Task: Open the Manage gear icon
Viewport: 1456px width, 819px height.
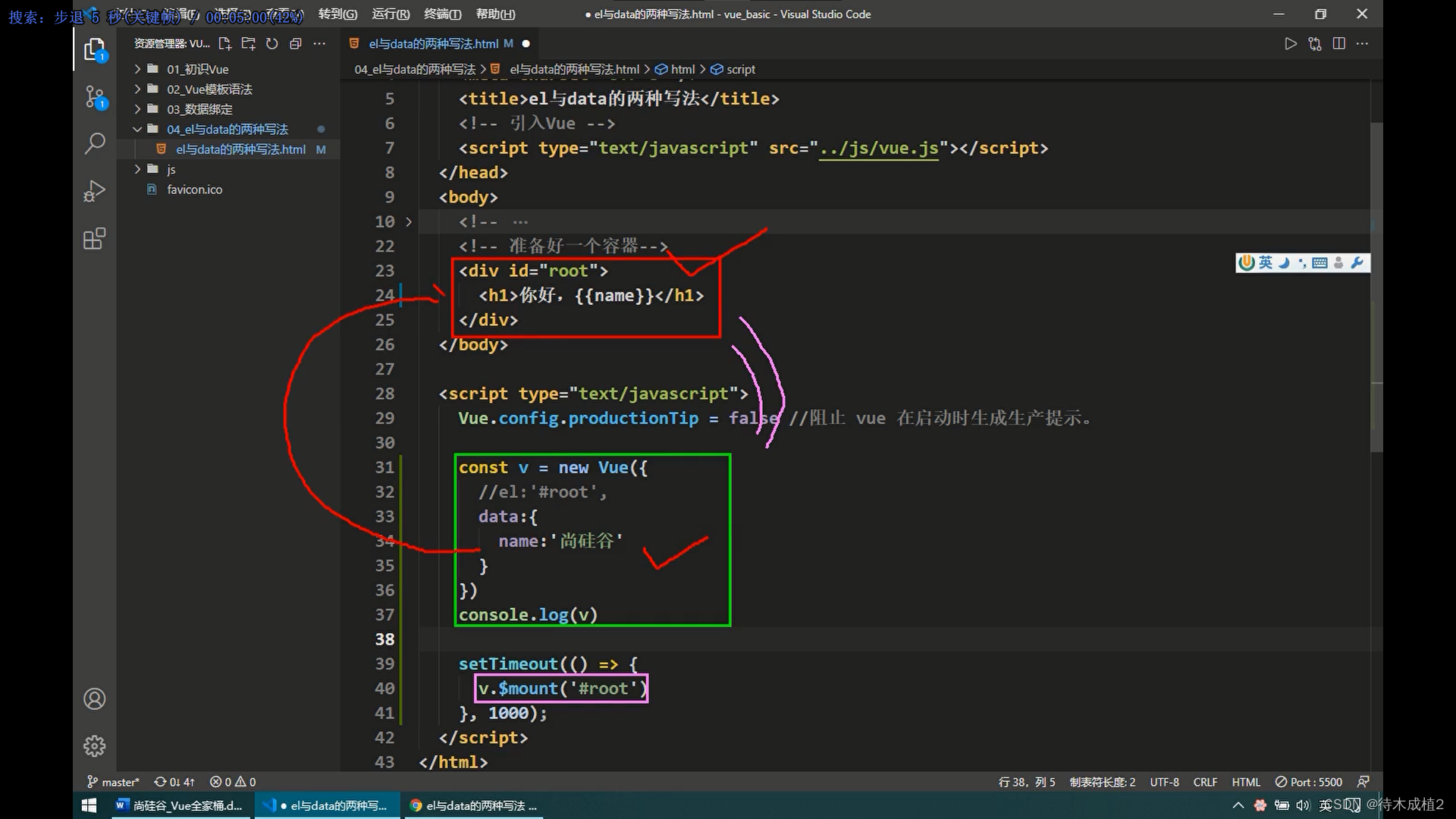Action: (x=95, y=746)
